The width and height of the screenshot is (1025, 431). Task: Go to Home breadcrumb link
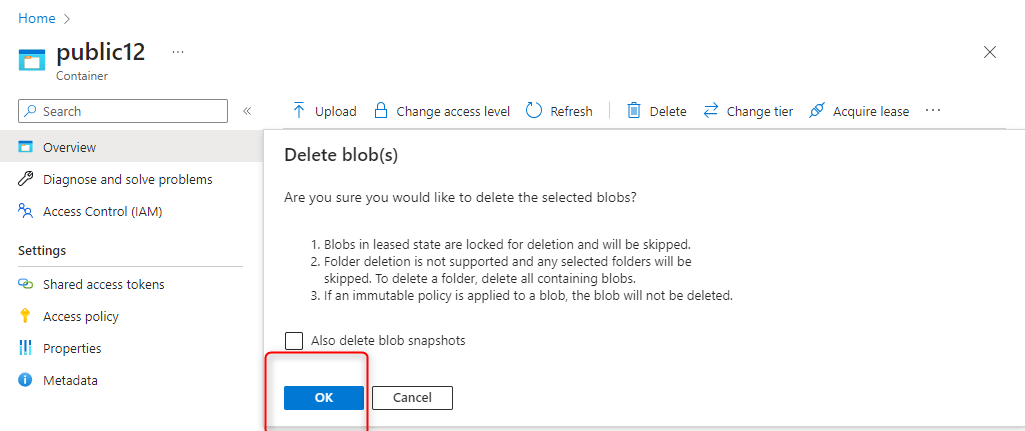tap(37, 18)
